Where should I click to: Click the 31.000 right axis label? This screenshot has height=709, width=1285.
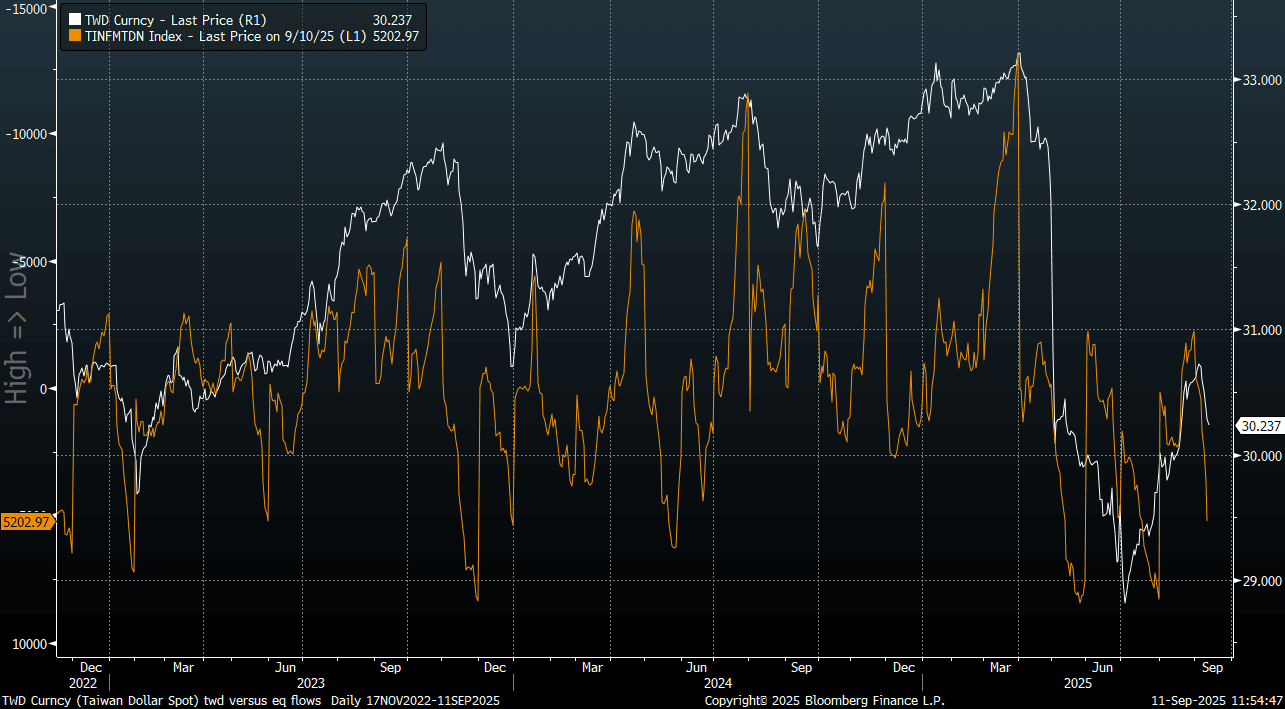pyautogui.click(x=1262, y=330)
